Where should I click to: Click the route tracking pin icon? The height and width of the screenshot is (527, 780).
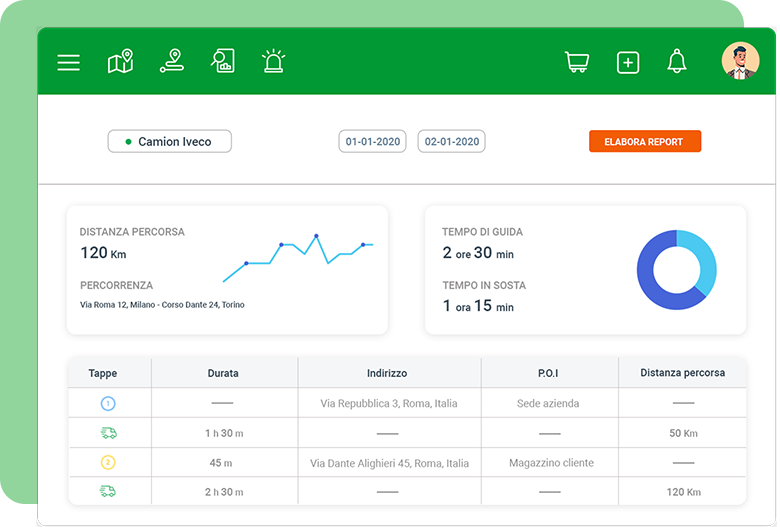(172, 62)
